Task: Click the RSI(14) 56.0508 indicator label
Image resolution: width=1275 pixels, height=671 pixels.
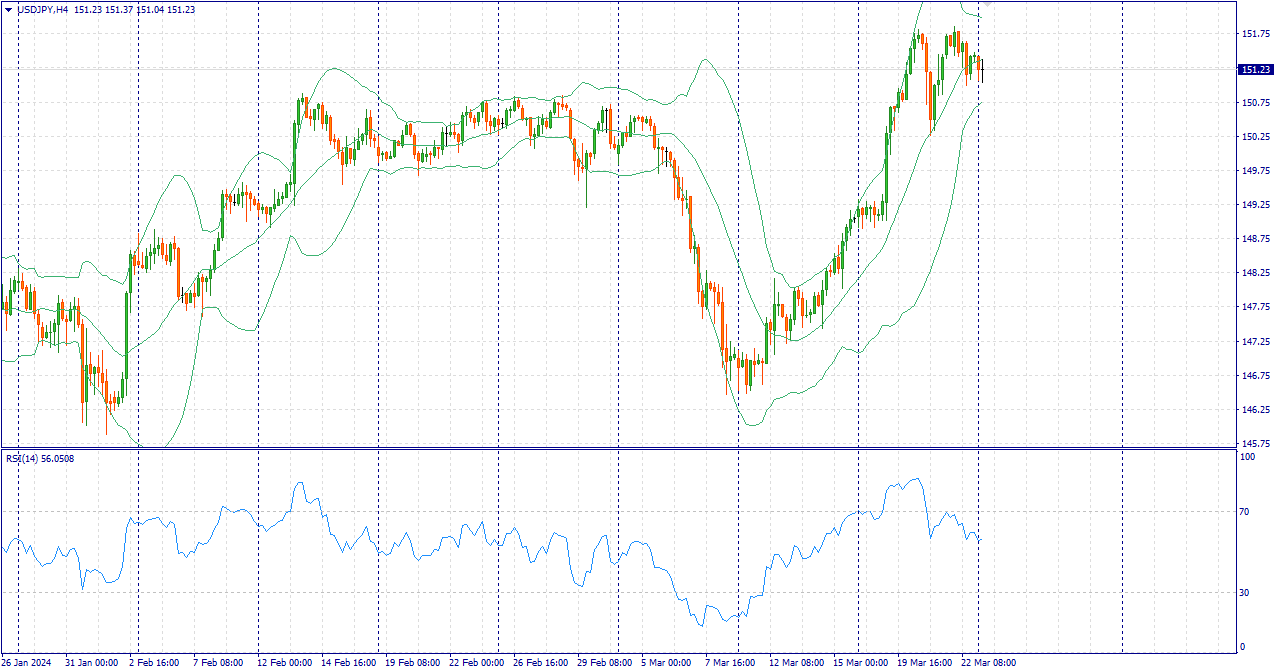Action: coord(40,459)
